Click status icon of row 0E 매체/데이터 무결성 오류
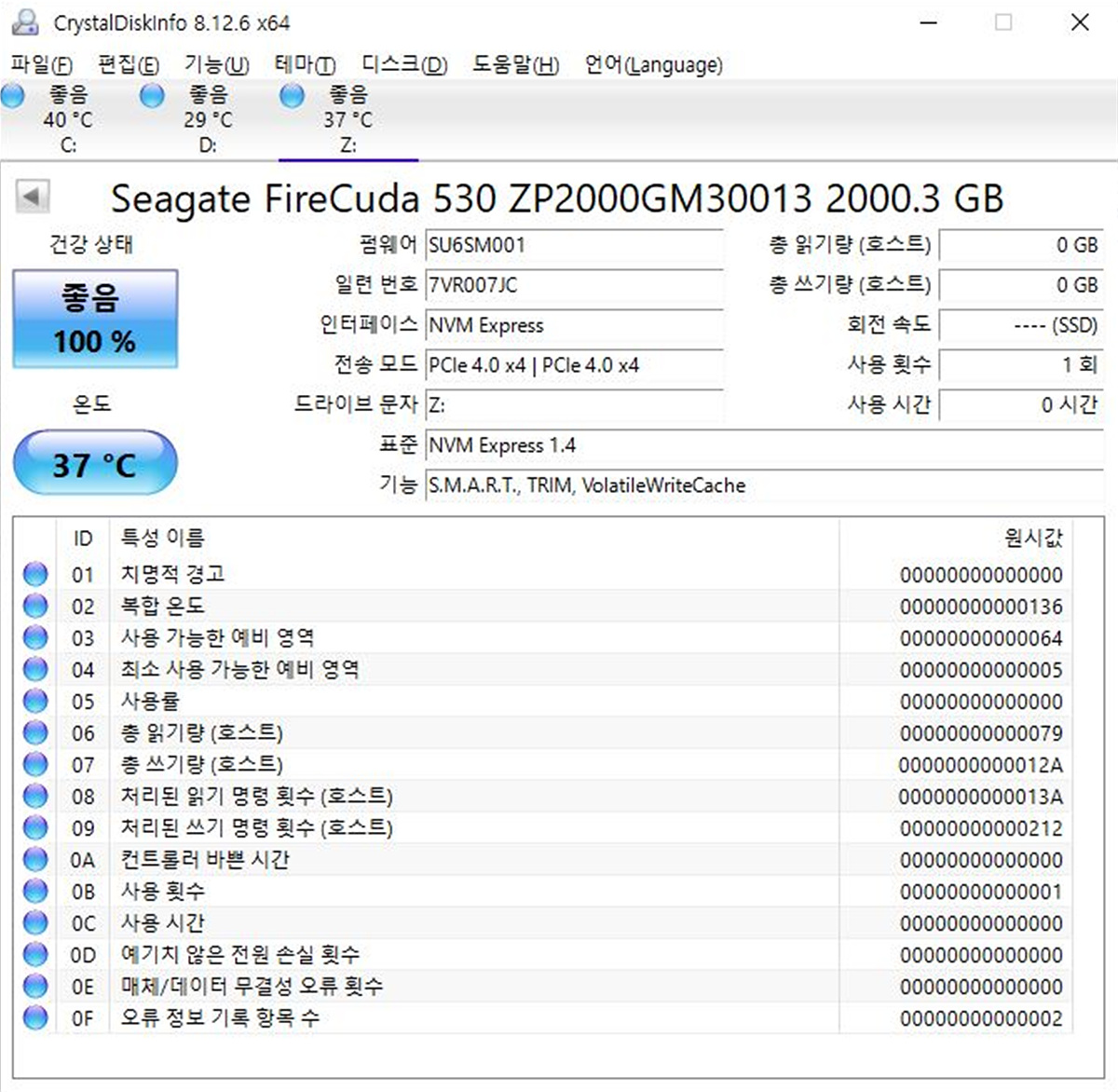This screenshot has width=1118, height=1092. tap(35, 986)
